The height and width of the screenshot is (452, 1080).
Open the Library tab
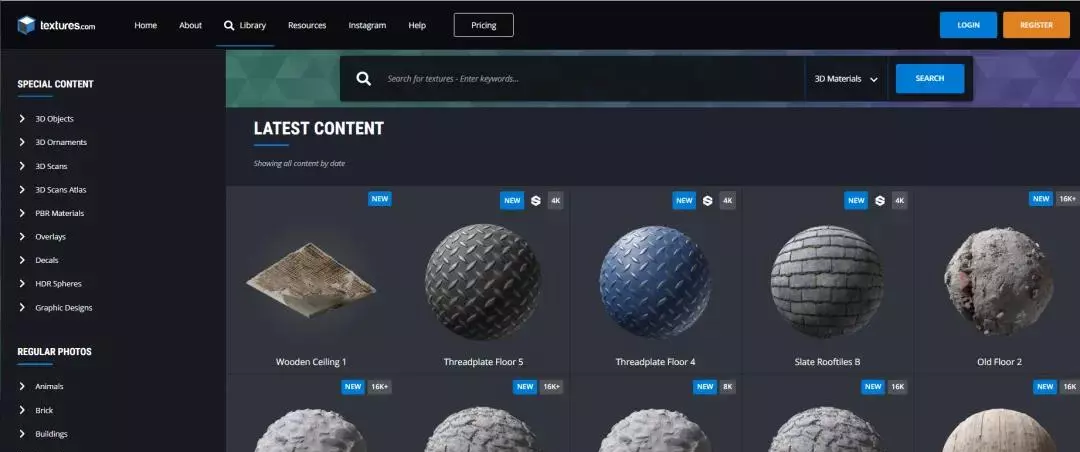click(245, 25)
